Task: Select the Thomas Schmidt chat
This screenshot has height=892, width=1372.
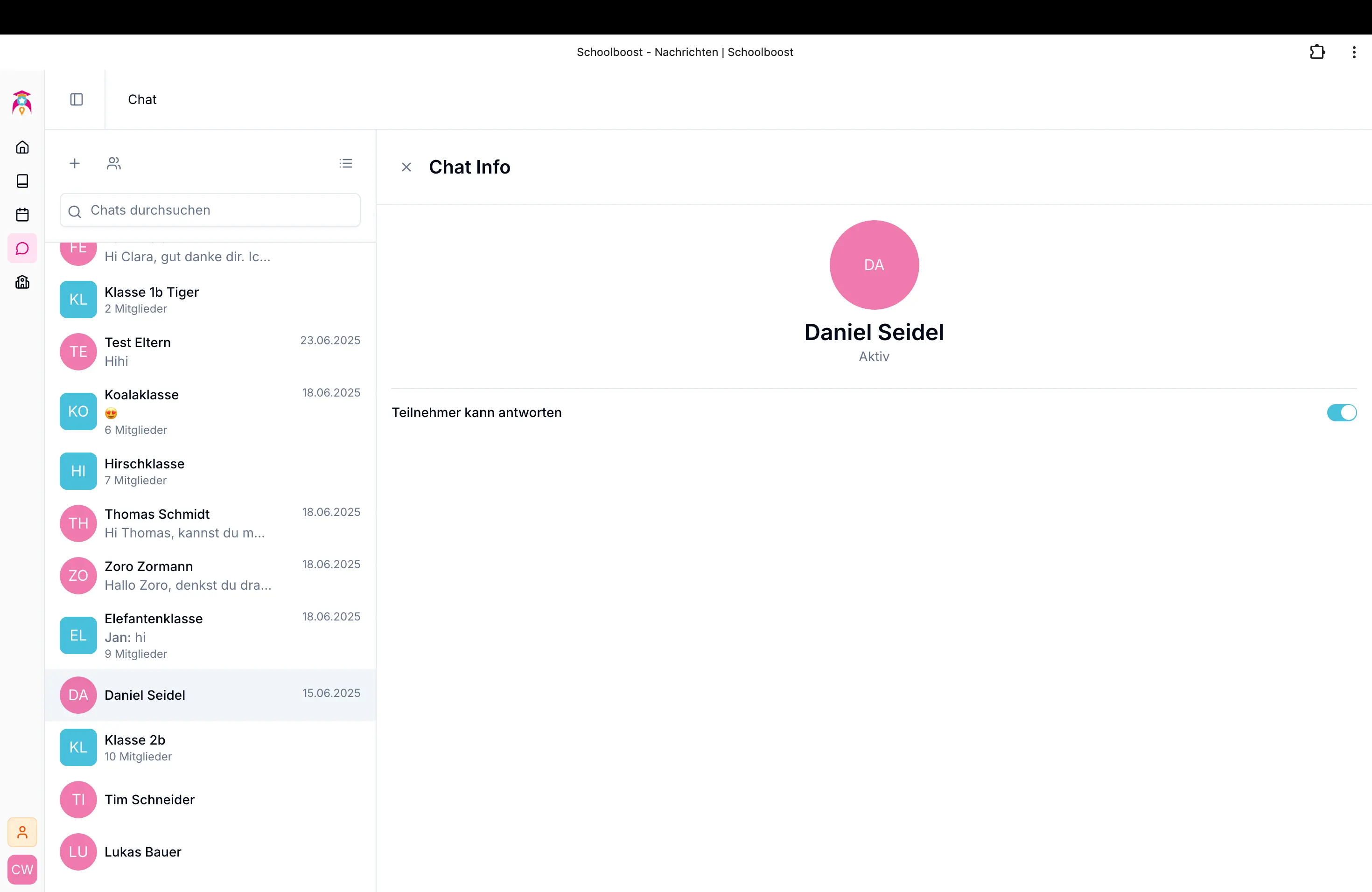Action: click(x=210, y=523)
